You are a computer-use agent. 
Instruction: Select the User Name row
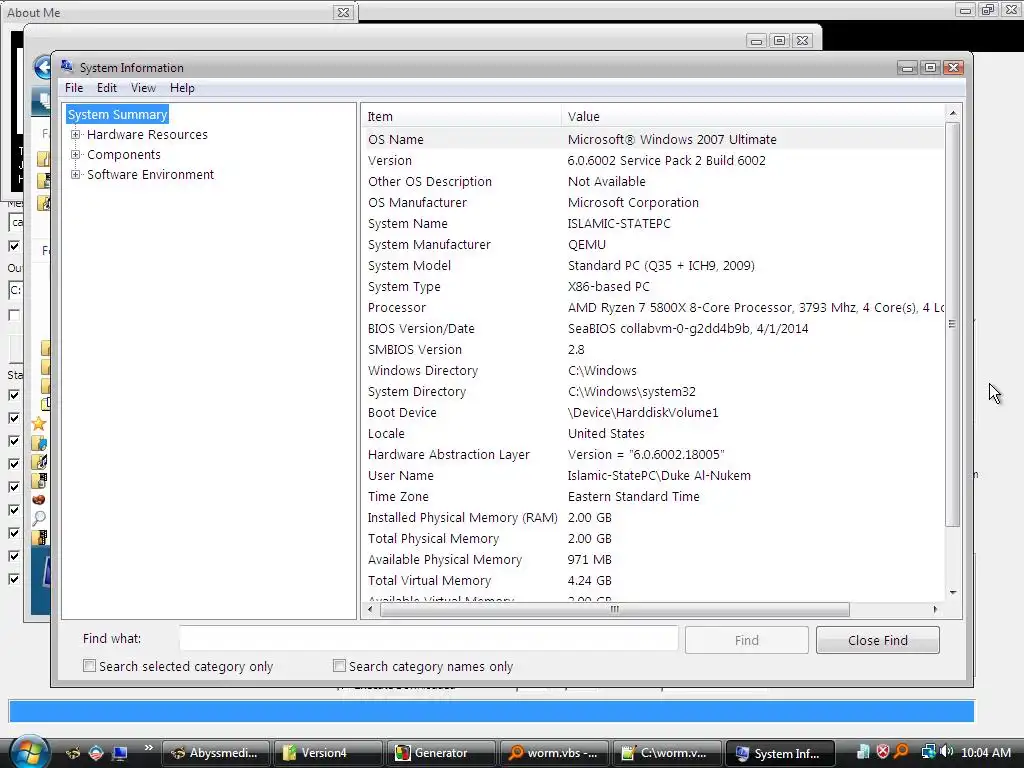tap(653, 475)
